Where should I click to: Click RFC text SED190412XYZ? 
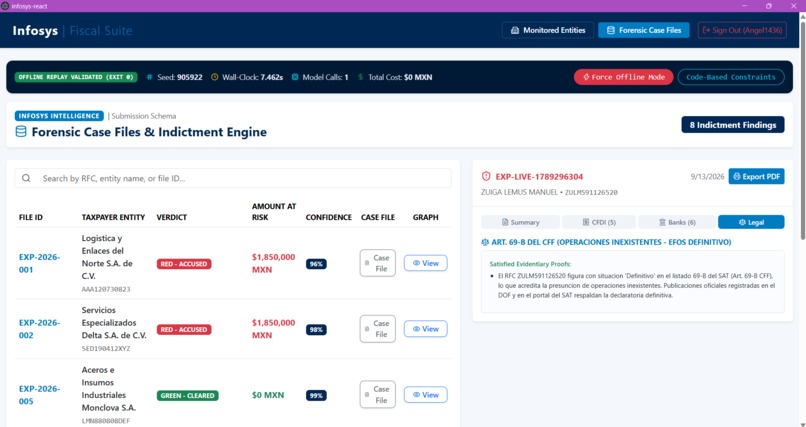tap(106, 348)
